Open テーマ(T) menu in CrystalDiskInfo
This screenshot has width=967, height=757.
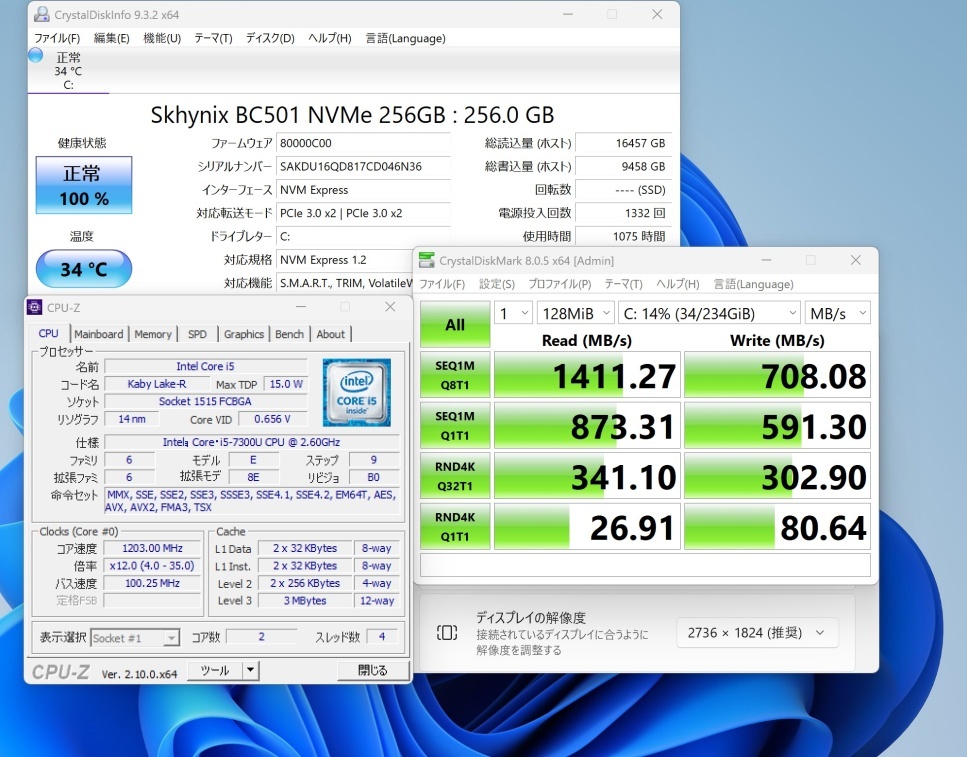(x=213, y=38)
